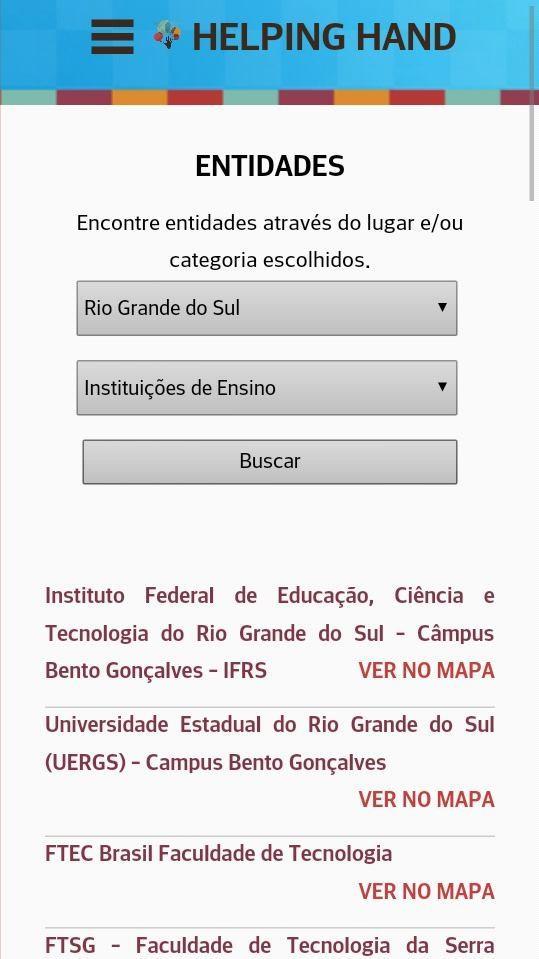Open the FTEC Brasil Faculdade de Tecnologia entry
Viewport: 539px width, 959px height.
point(218,853)
